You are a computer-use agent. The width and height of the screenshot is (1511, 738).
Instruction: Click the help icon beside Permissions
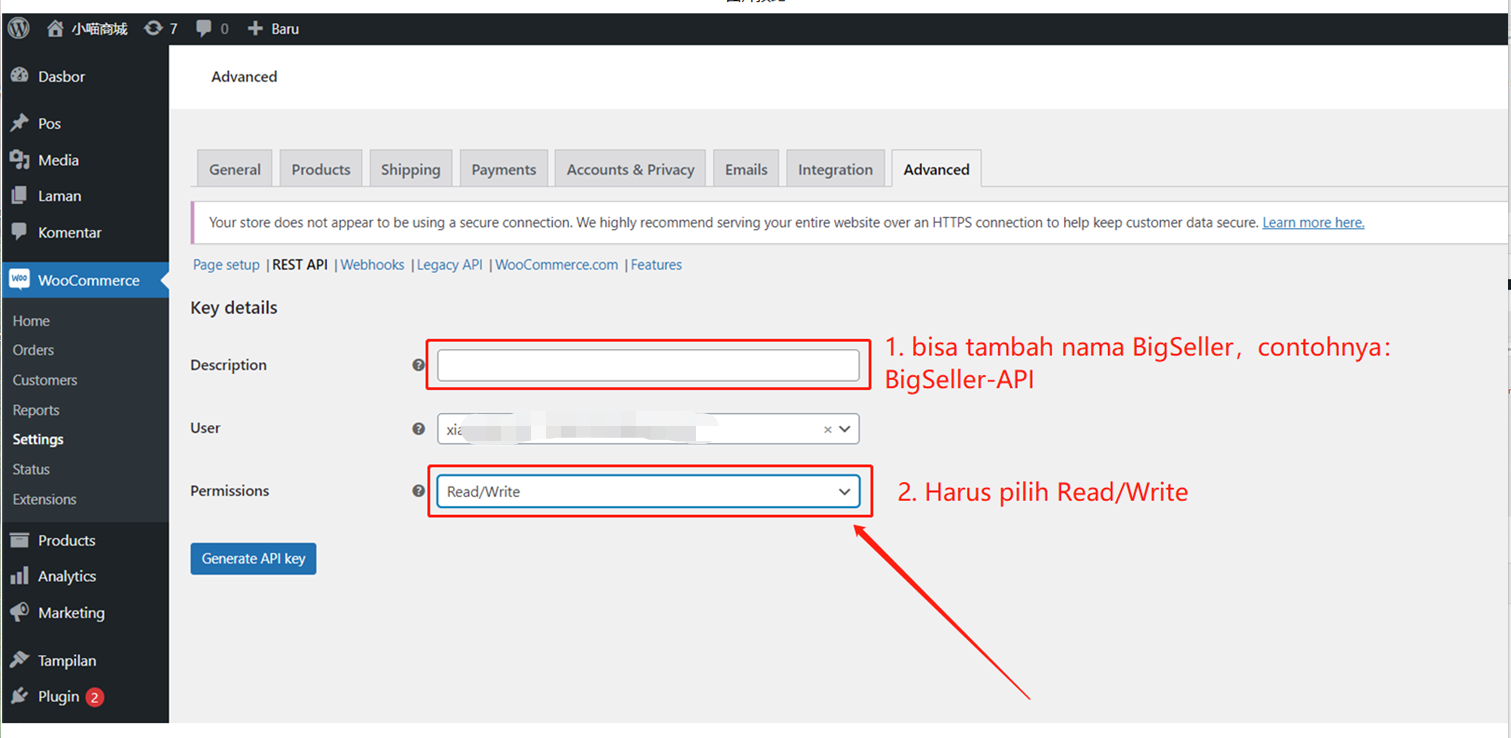419,491
